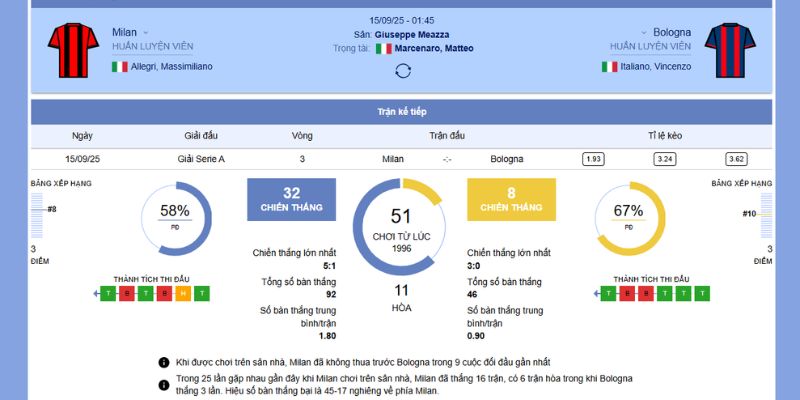The height and width of the screenshot is (400, 800).
Task: Click left arrow of Bologna's form strip
Action: (597, 293)
